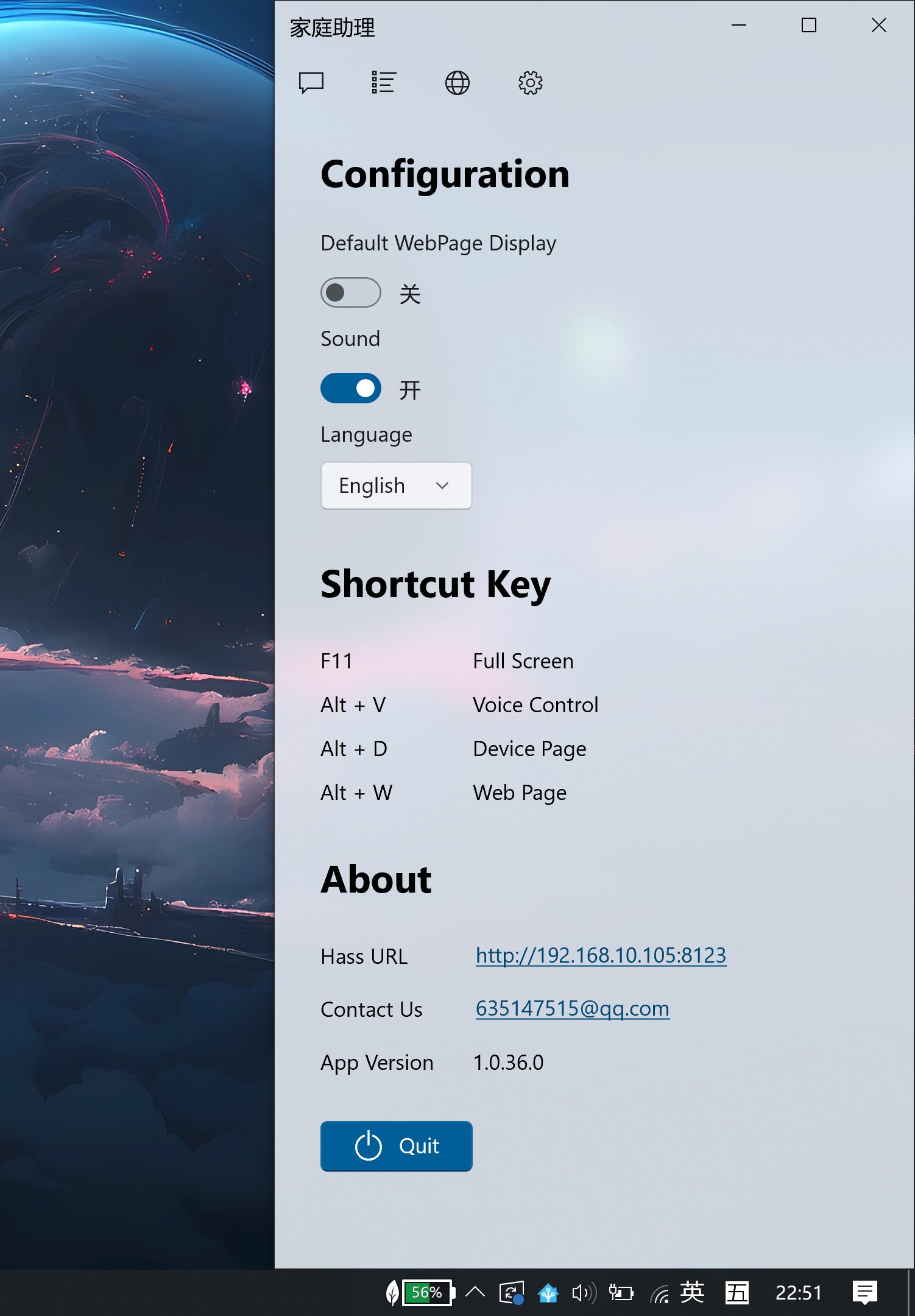Click the Configuration heading
915x1316 pixels.
[445, 175]
